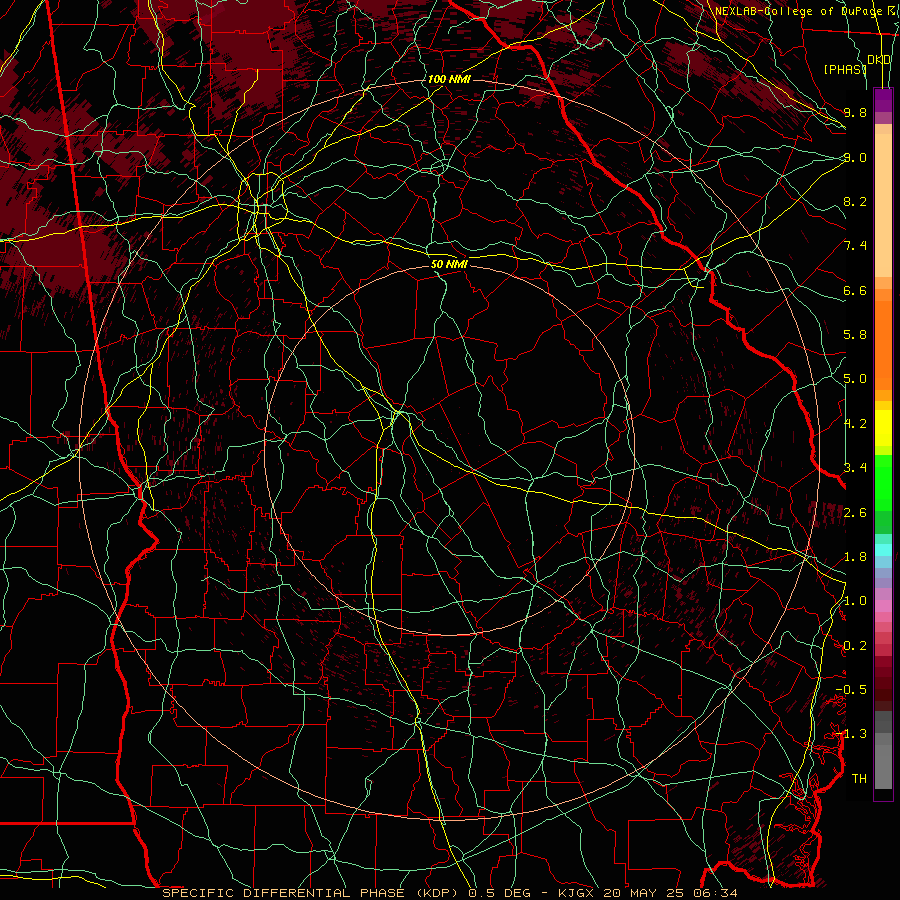This screenshot has height=900, width=900.
Task: Click the -1.3 value on the scale
Action: pyautogui.click(x=851, y=734)
